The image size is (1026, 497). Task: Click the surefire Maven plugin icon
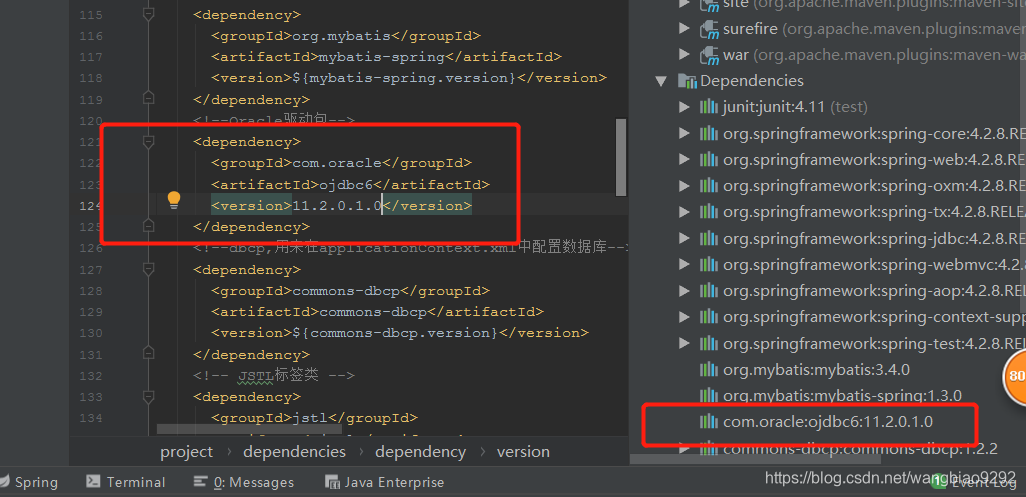[709, 29]
